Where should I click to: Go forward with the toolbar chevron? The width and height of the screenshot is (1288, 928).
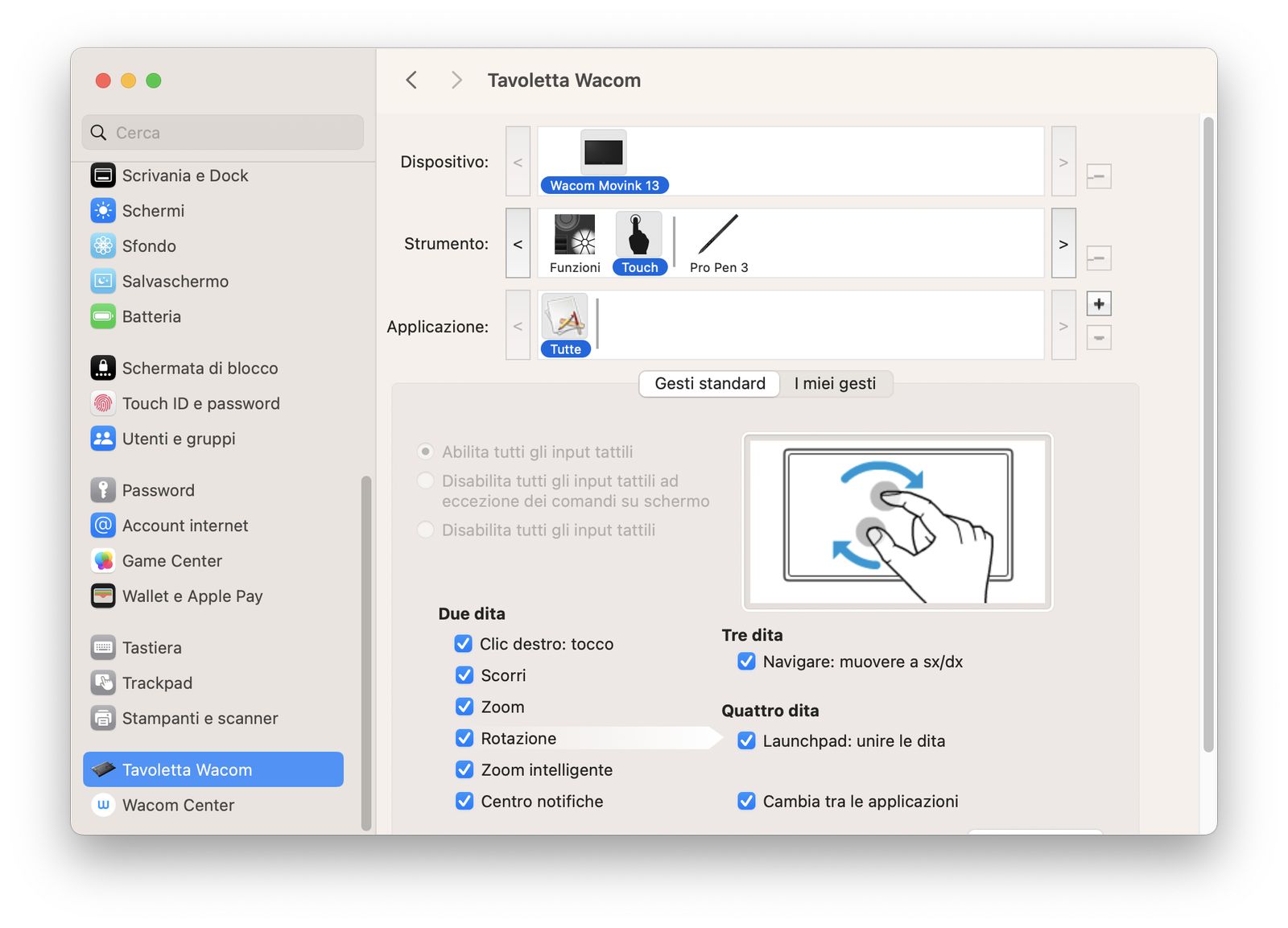[x=456, y=80]
